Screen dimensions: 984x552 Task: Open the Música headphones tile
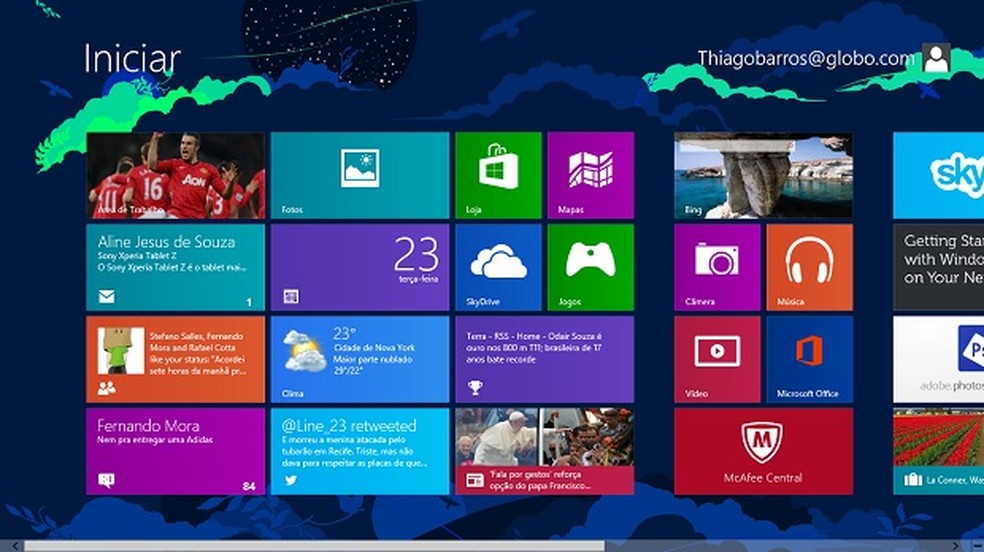810,267
